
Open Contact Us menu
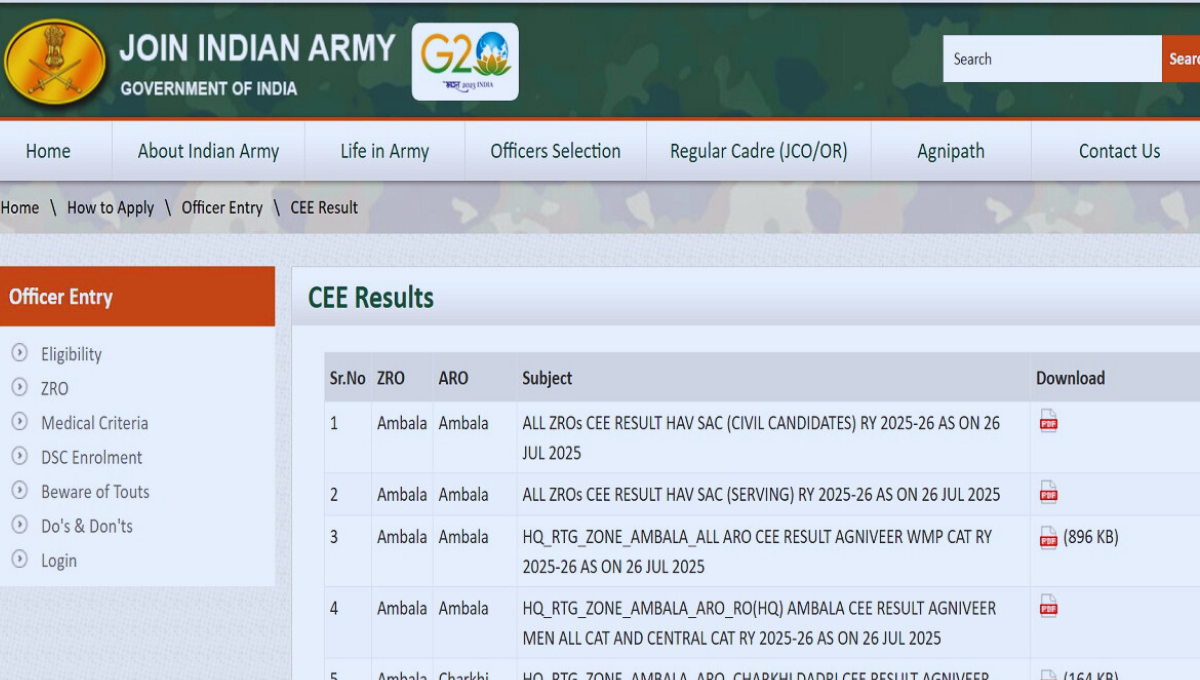[x=1119, y=151]
